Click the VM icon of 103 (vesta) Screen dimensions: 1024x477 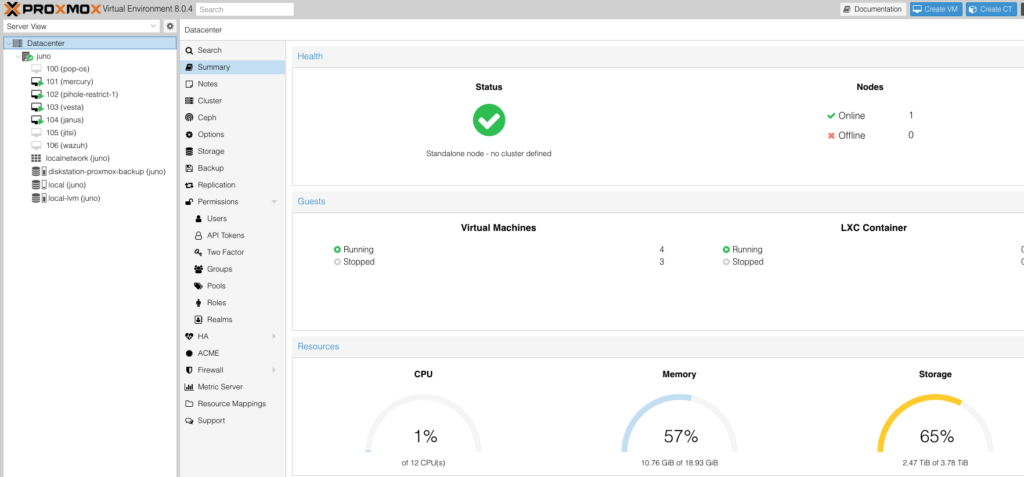pyautogui.click(x=37, y=107)
